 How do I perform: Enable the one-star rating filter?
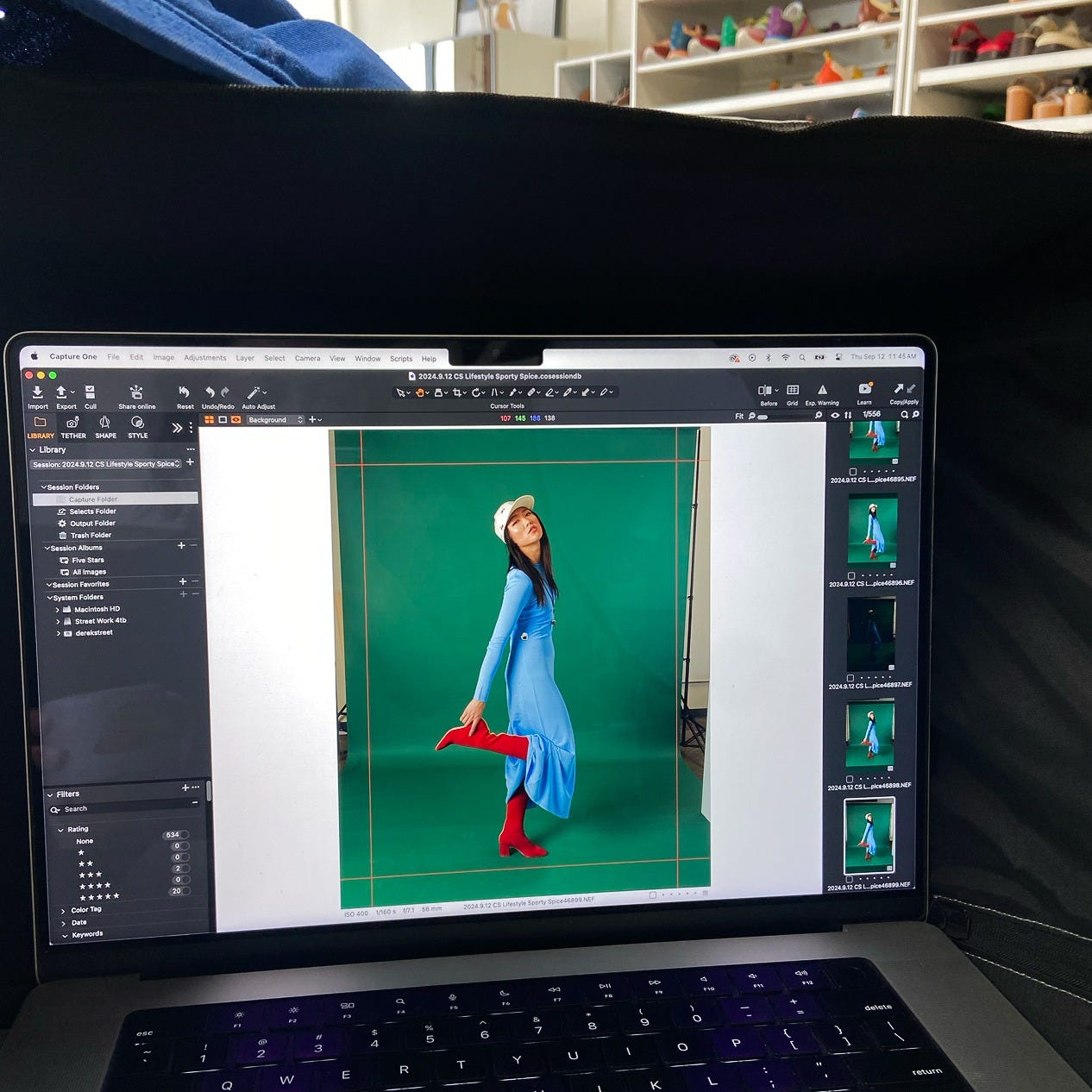(181, 846)
